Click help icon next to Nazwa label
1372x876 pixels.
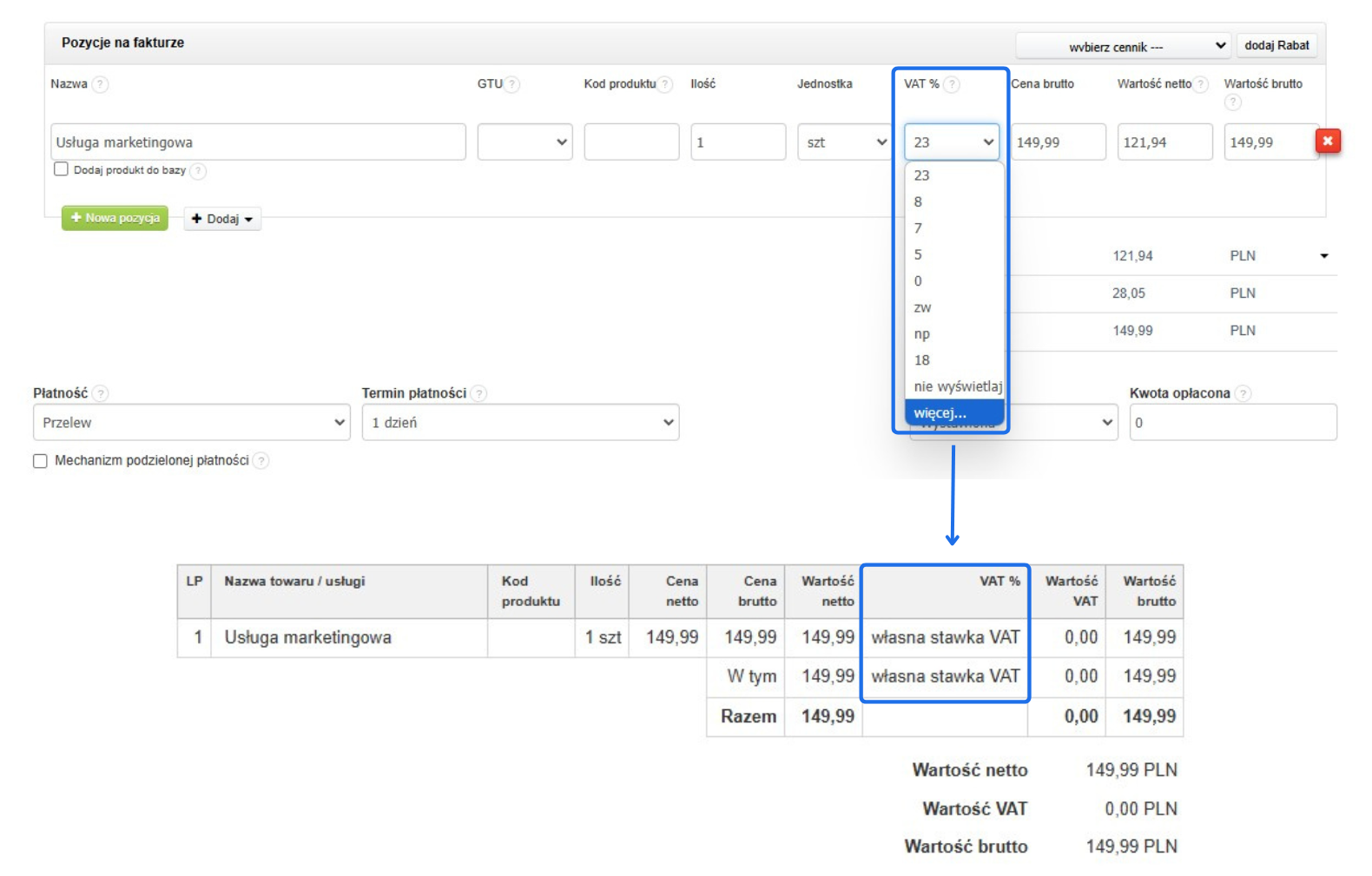101,84
